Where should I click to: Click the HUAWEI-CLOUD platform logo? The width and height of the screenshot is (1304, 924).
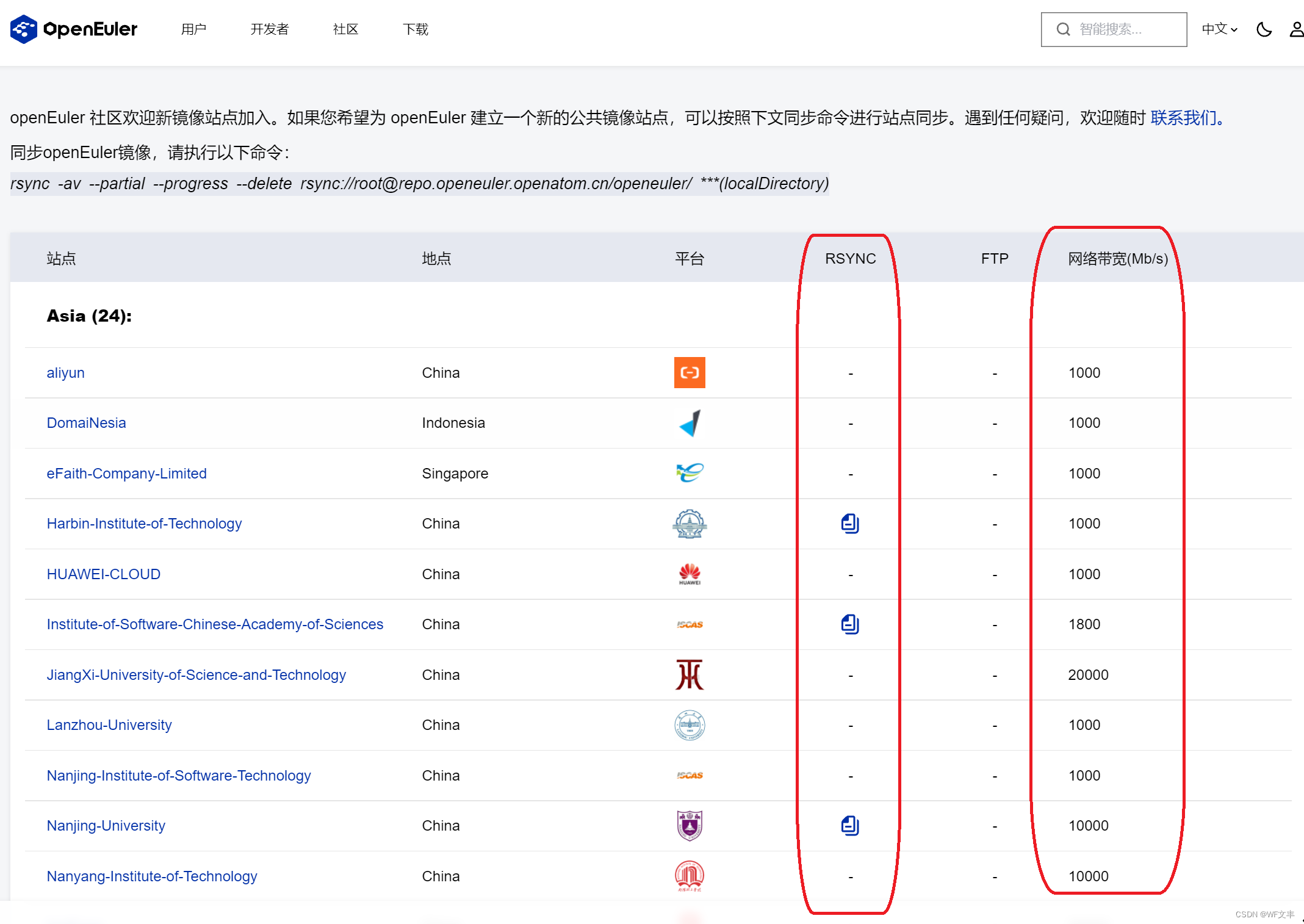coord(690,574)
